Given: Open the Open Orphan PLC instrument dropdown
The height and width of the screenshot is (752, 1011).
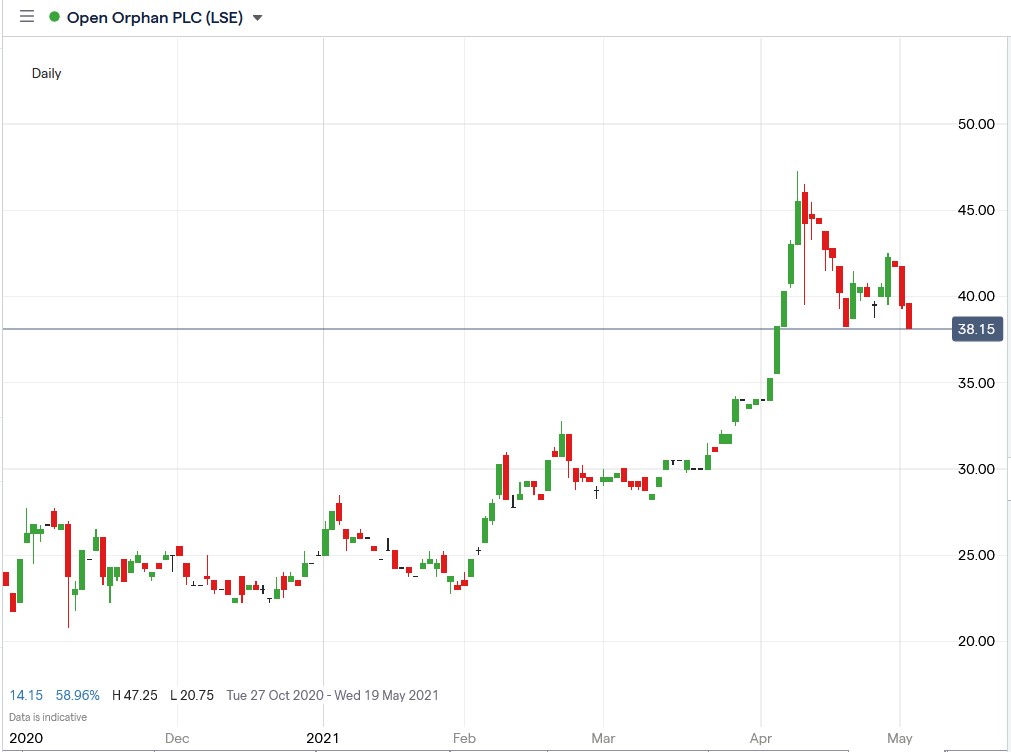Looking at the screenshot, I should point(257,17).
